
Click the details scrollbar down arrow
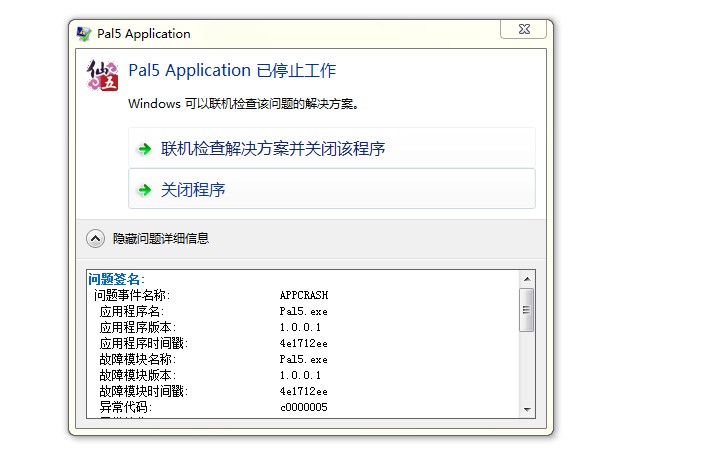click(x=527, y=409)
